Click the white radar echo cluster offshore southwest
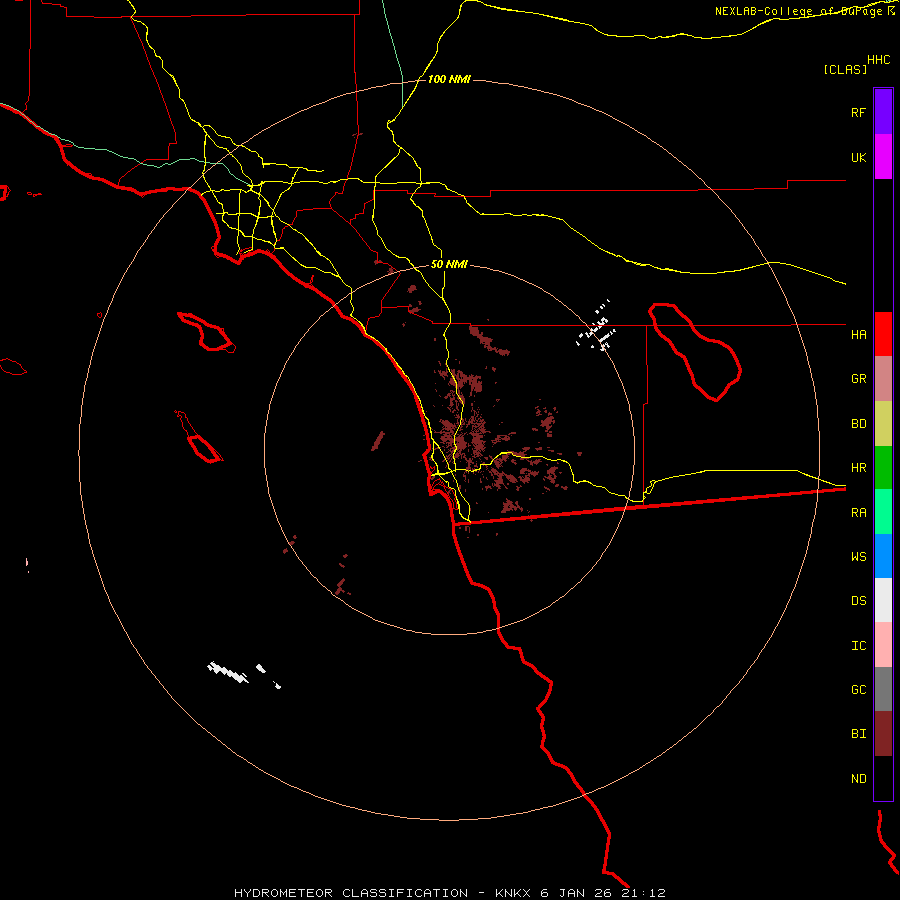The width and height of the screenshot is (900, 900). [x=228, y=672]
